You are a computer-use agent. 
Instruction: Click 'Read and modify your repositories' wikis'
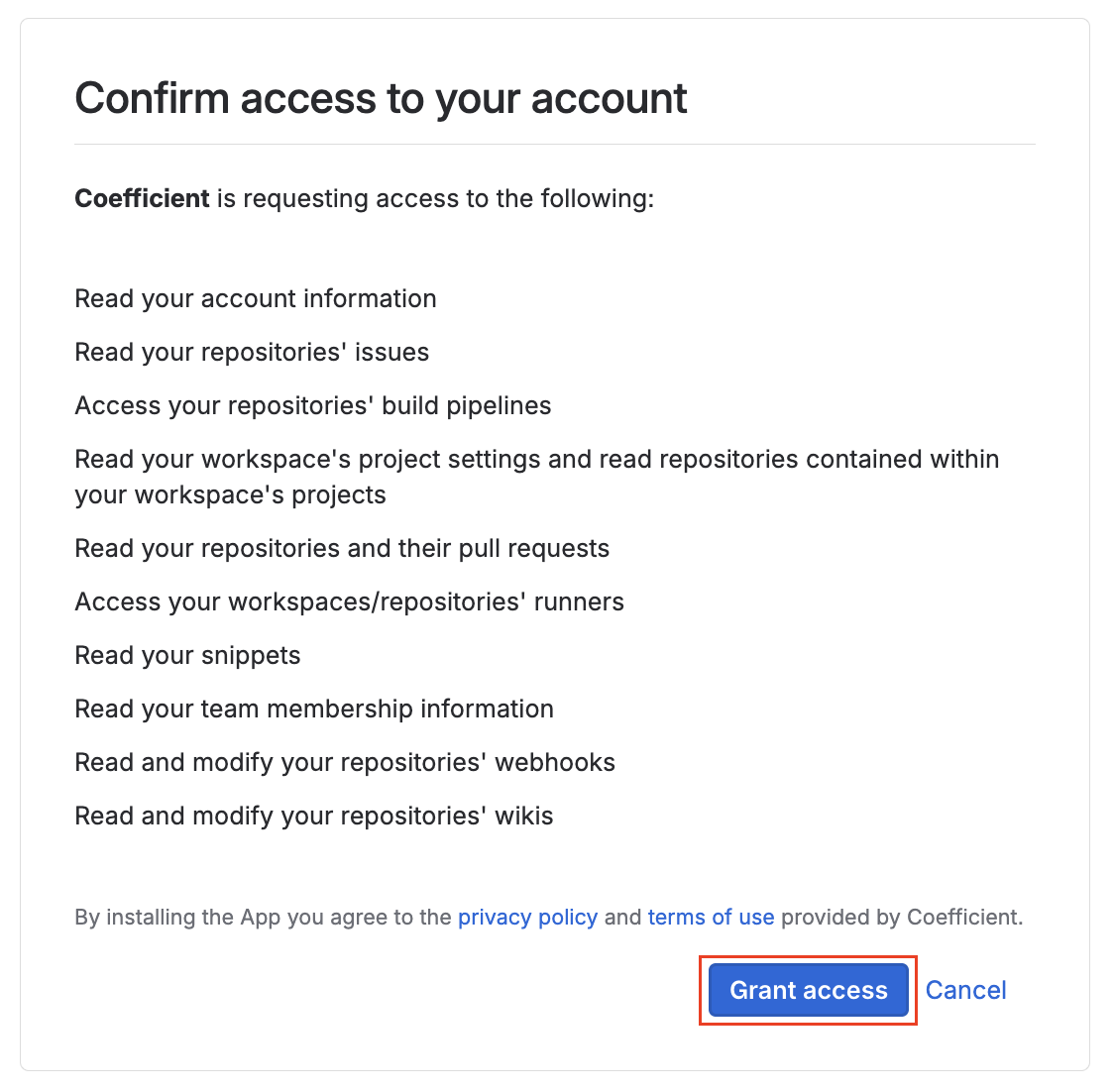pos(314,816)
